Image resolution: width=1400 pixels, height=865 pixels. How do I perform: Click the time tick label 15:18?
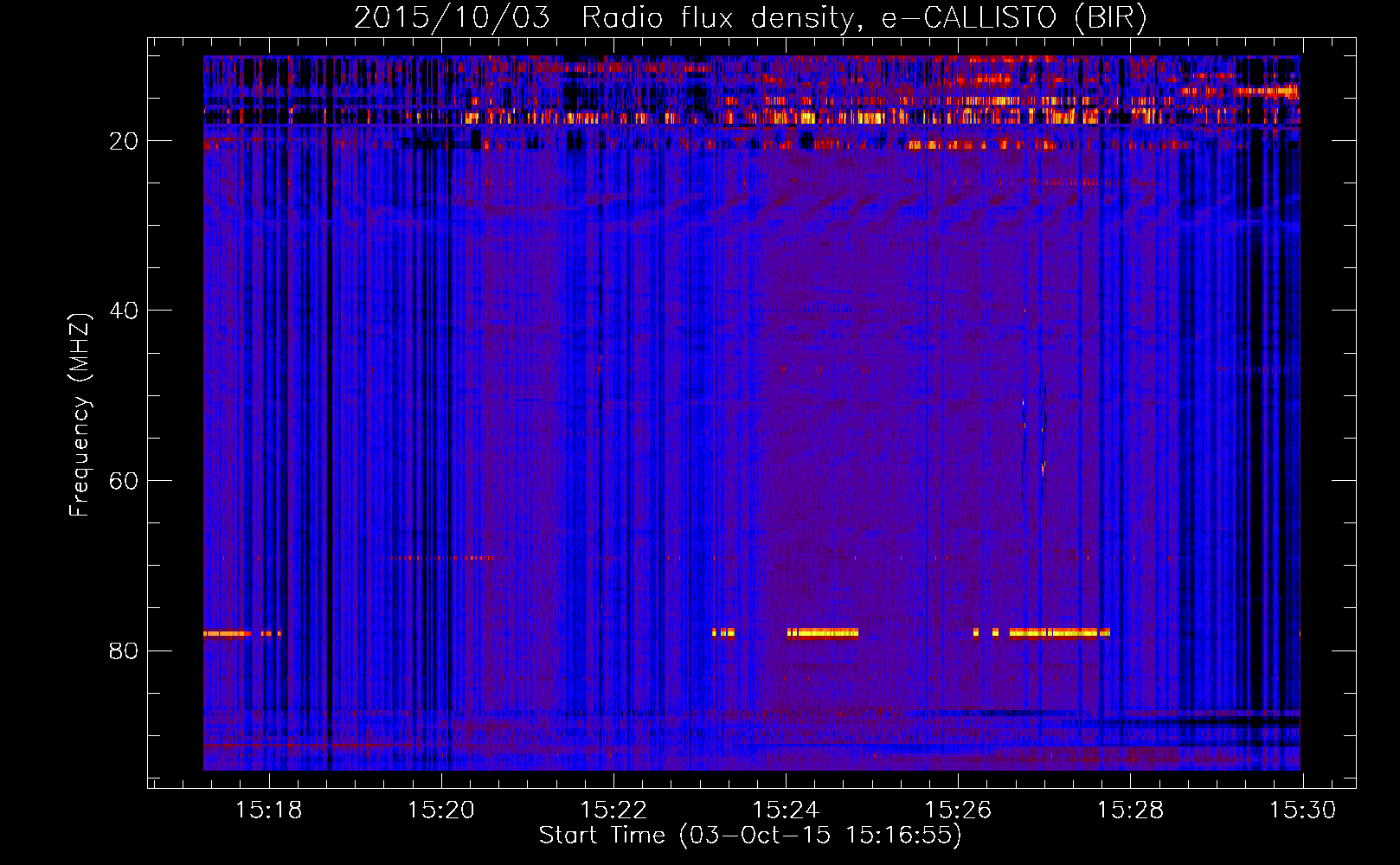[269, 811]
